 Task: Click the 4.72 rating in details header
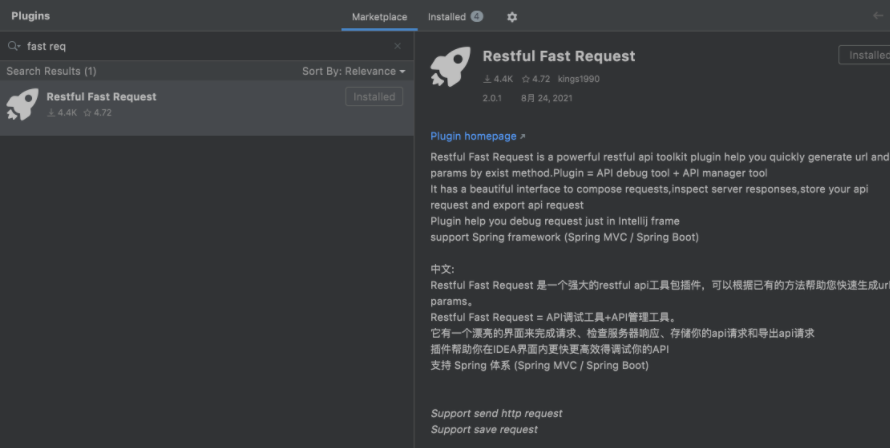(x=536, y=79)
